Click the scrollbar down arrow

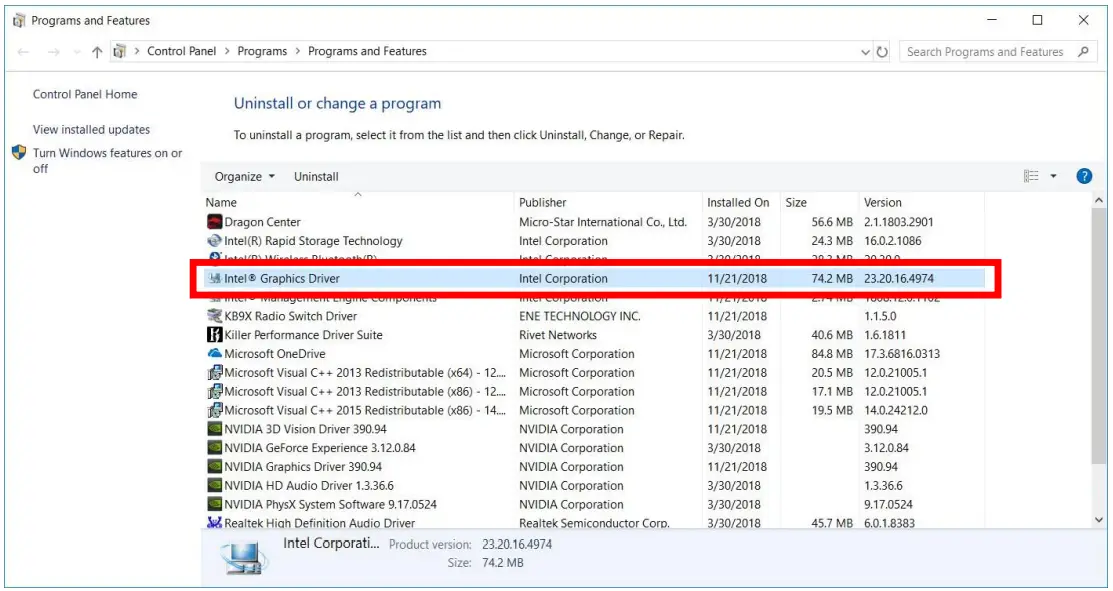coord(1100,520)
